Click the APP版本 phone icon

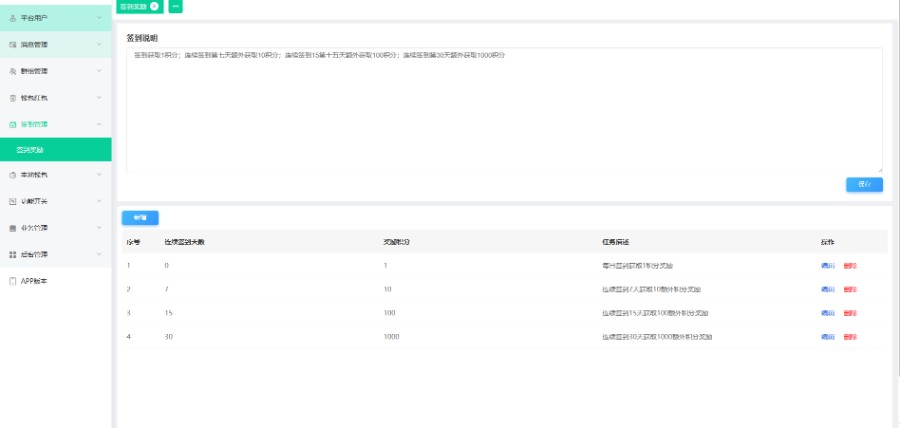point(13,281)
